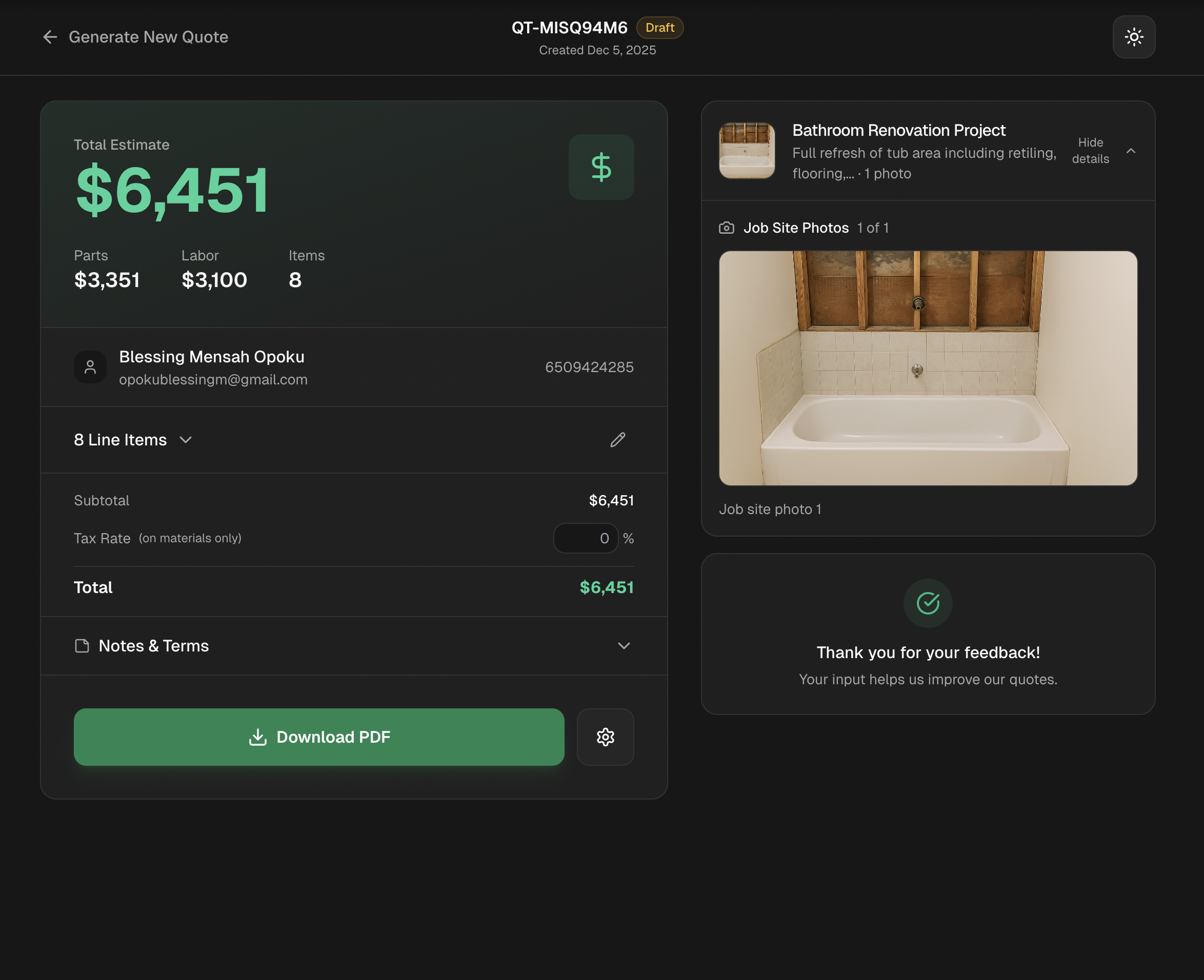Image resolution: width=1204 pixels, height=980 pixels.
Task: Click the Notes & Terms document icon
Action: pyautogui.click(x=83, y=646)
